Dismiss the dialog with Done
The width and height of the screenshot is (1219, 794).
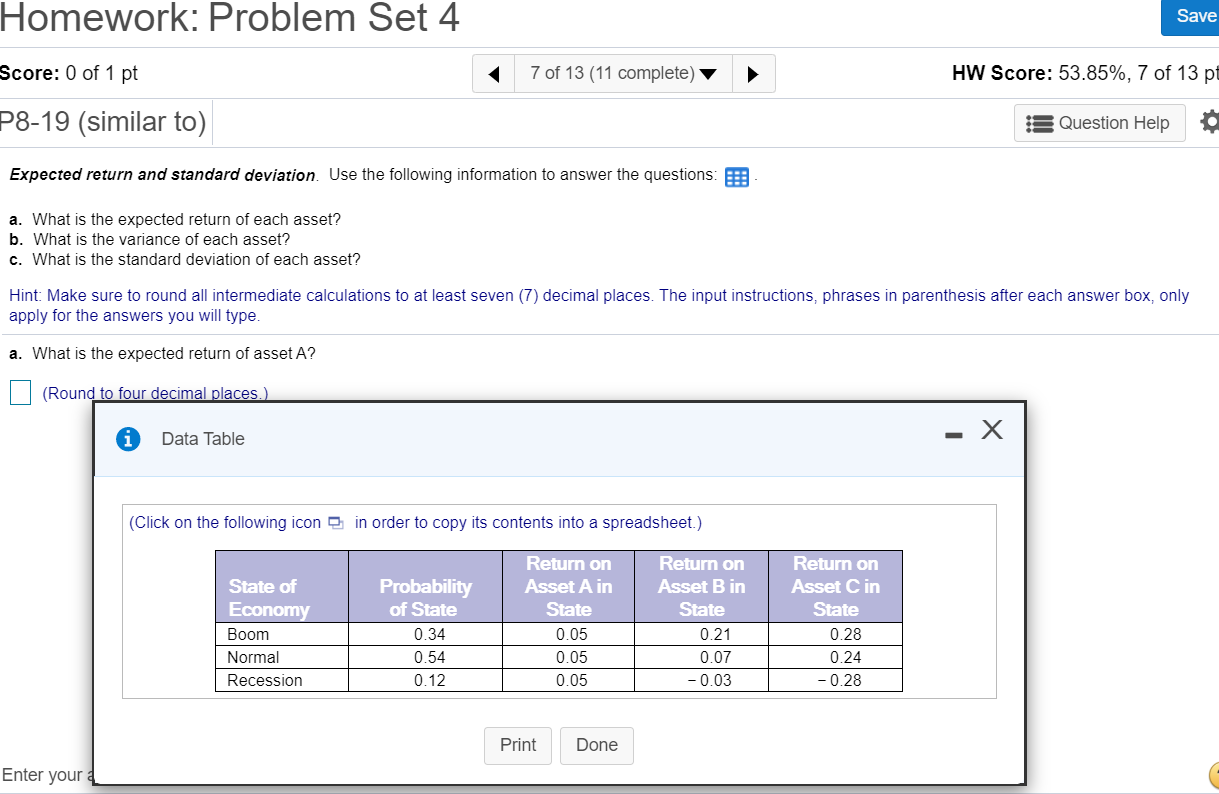(x=596, y=745)
